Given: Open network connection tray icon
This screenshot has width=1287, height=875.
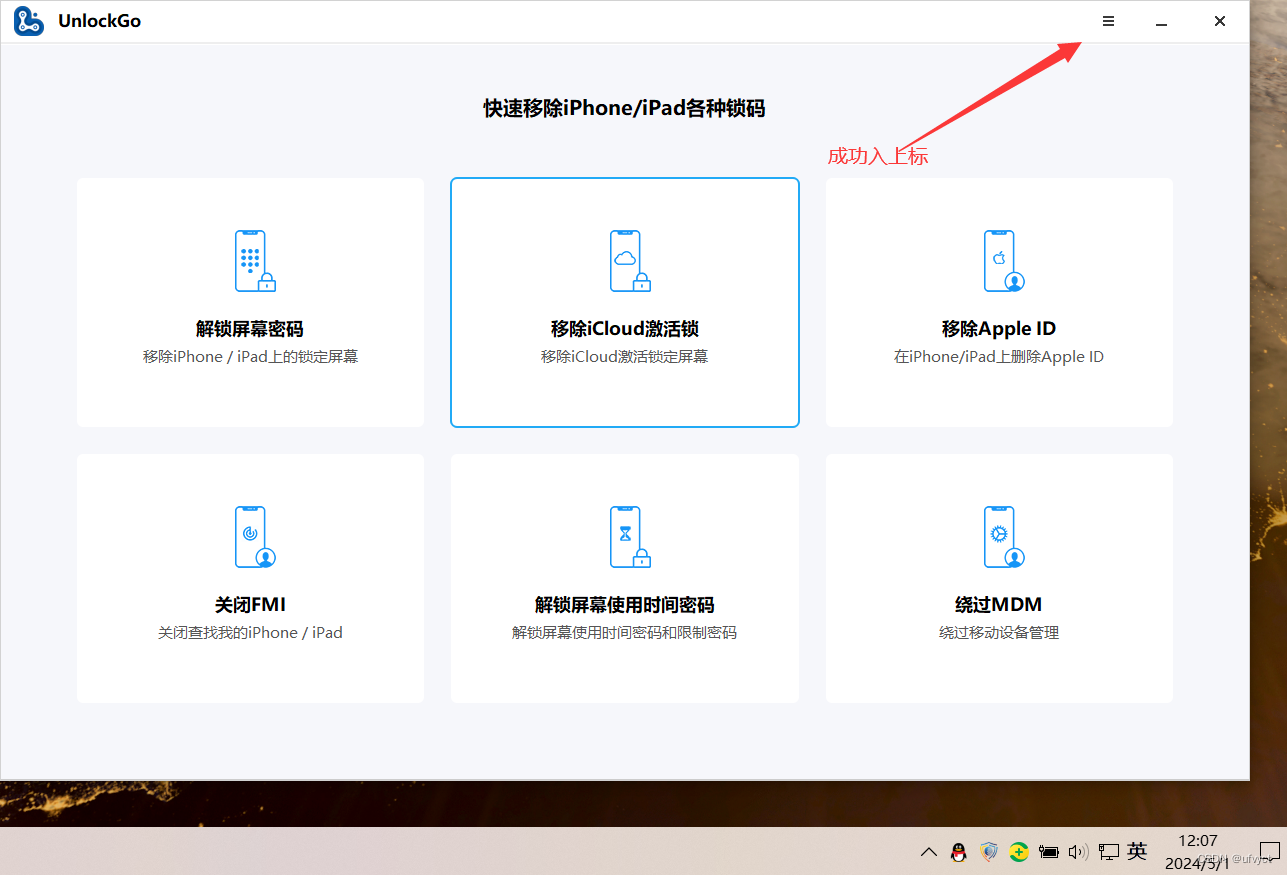Looking at the screenshot, I should (1108, 852).
